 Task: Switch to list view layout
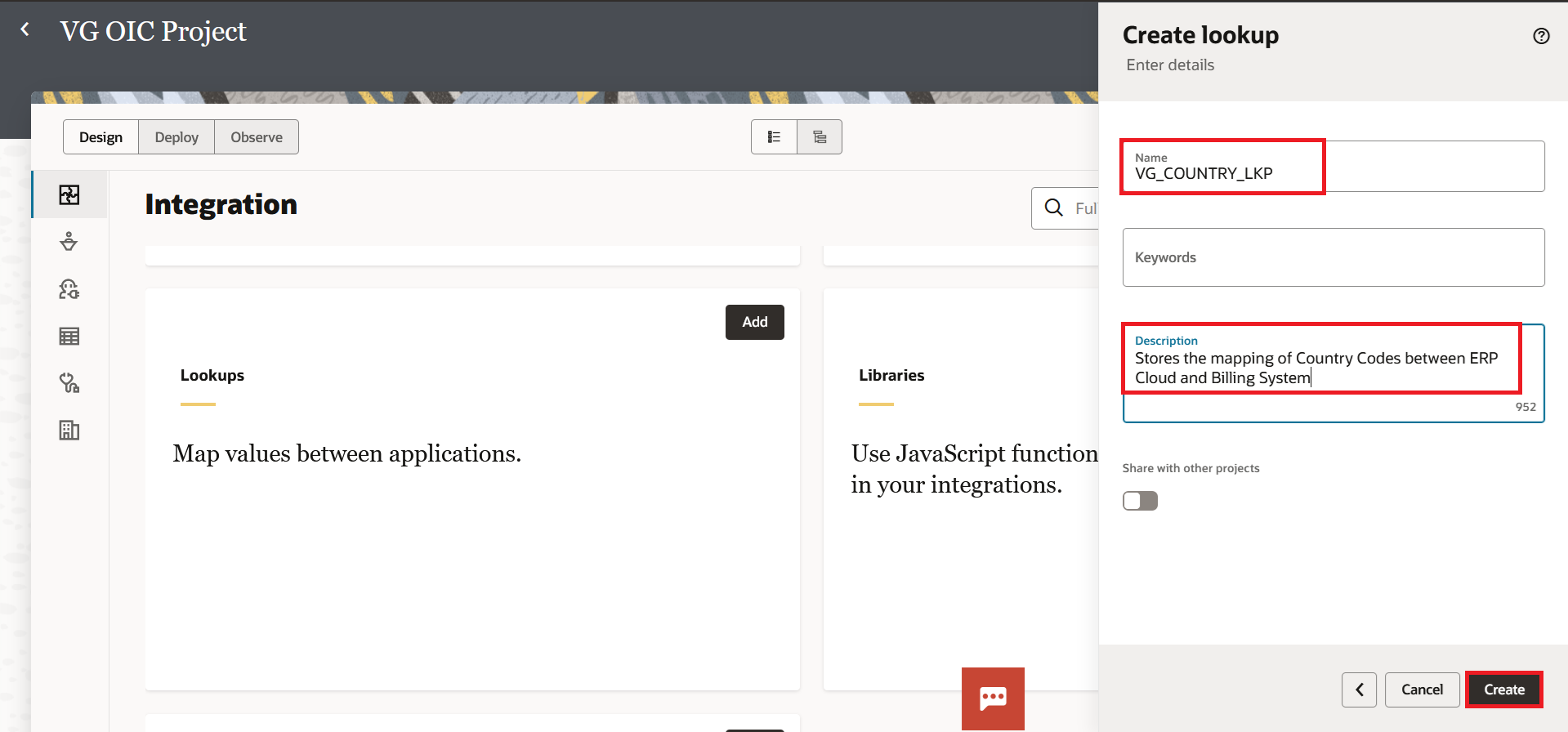click(774, 137)
